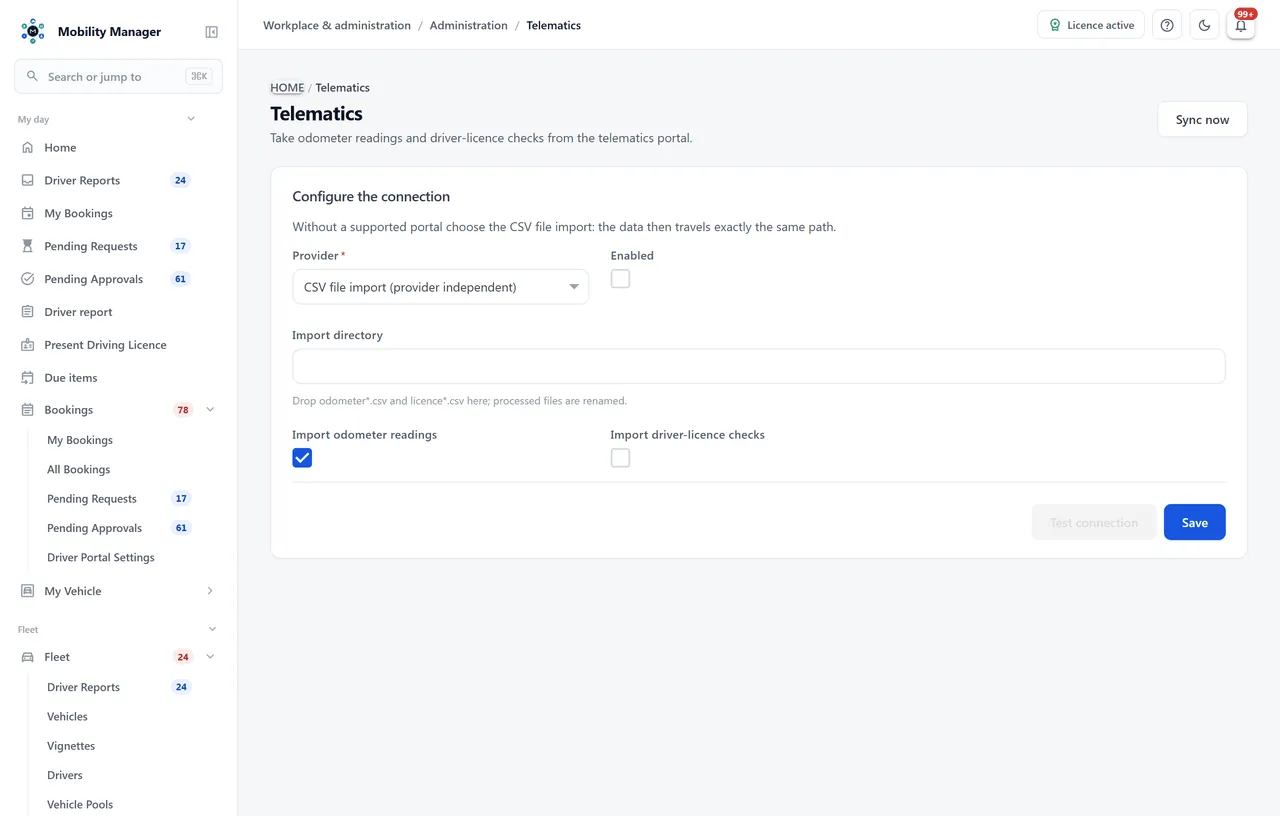The image size is (1280, 816).
Task: Open Vignettes under Fleet
Action: [x=71, y=746]
